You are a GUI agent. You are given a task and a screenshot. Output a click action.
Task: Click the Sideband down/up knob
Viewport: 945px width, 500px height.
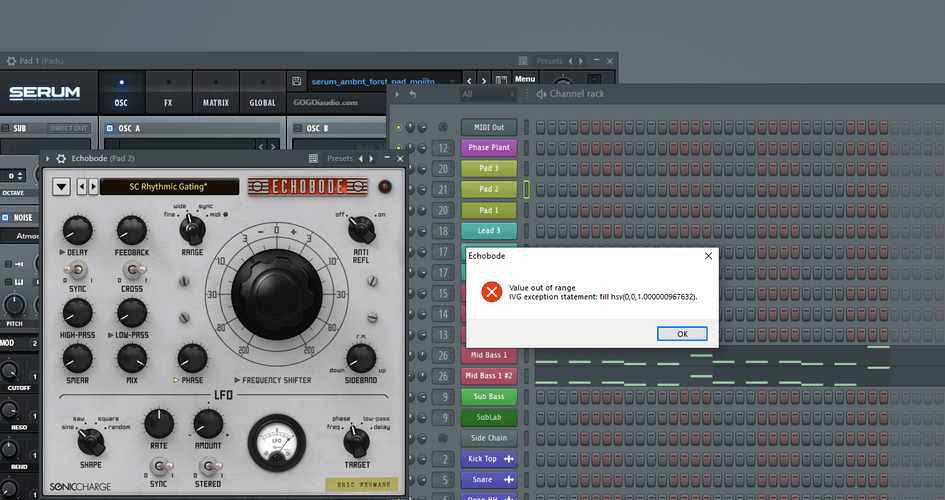pos(361,358)
